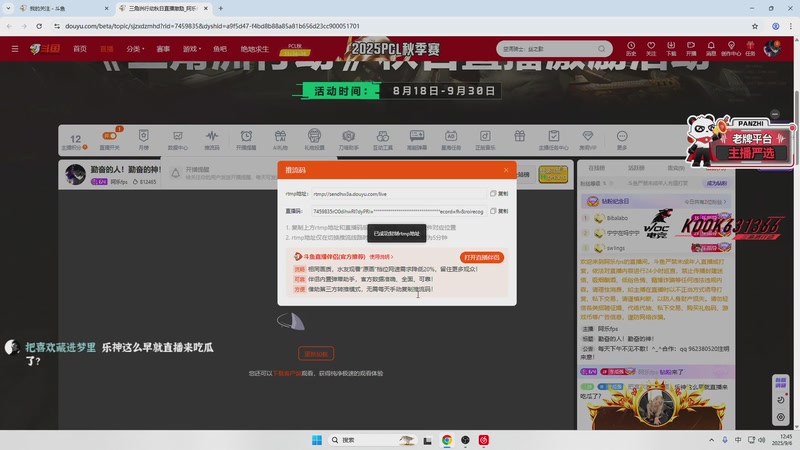Minimize the 老牌平台 promo float
Screen dimensions: 800x450
[775, 114]
